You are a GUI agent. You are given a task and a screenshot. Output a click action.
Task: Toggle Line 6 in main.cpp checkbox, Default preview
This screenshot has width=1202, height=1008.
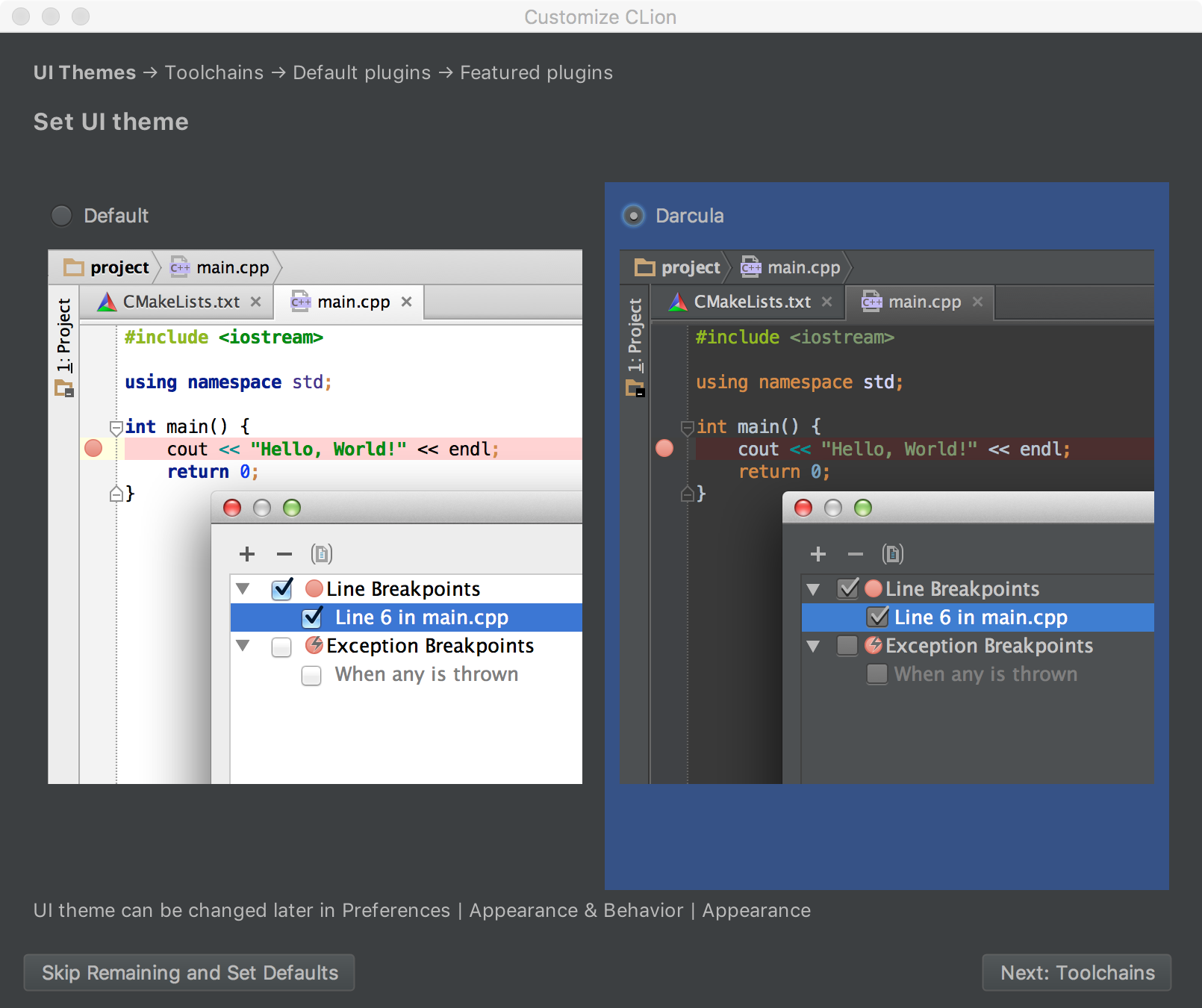pos(313,617)
